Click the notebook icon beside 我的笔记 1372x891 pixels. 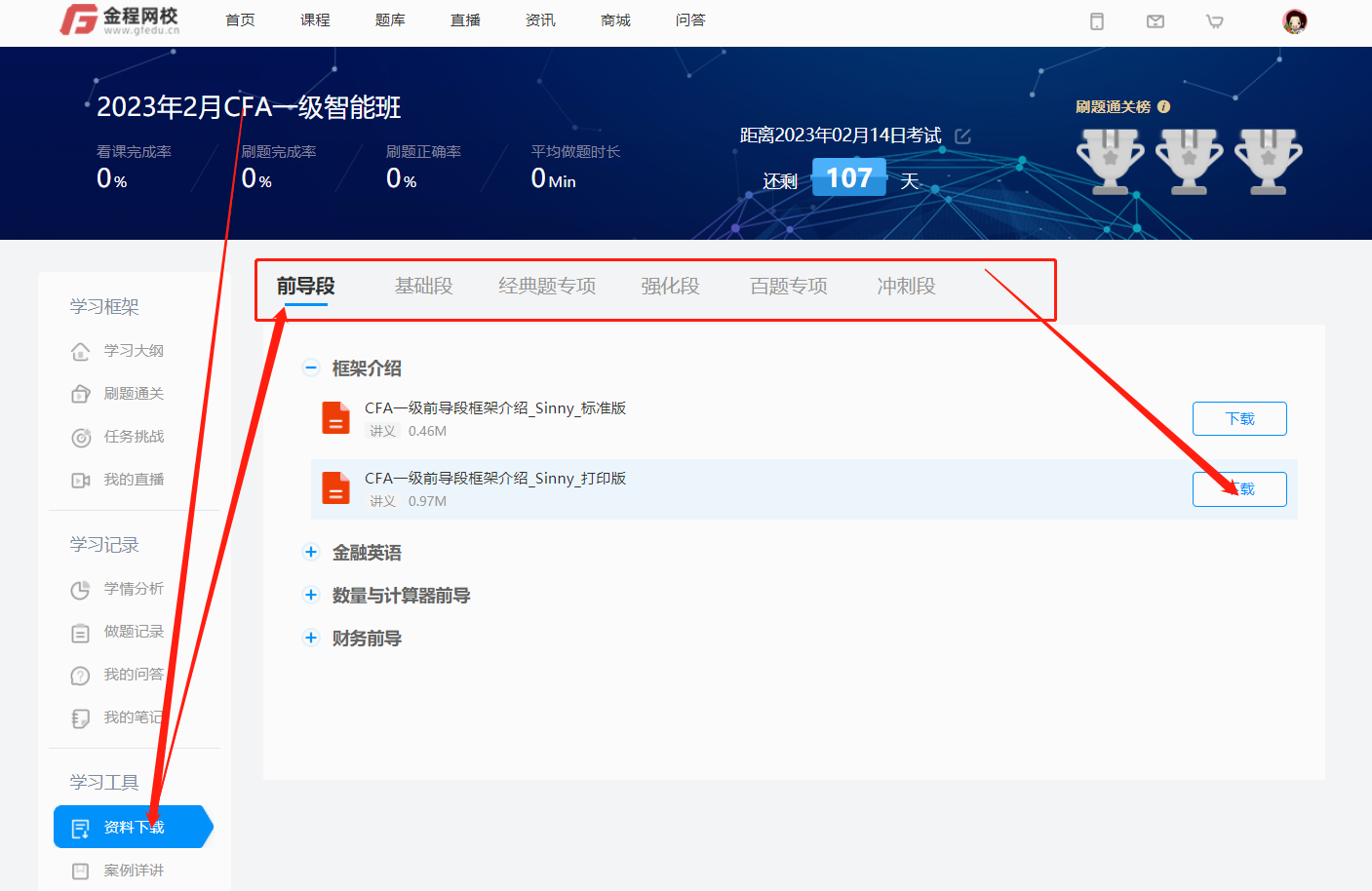point(81,718)
